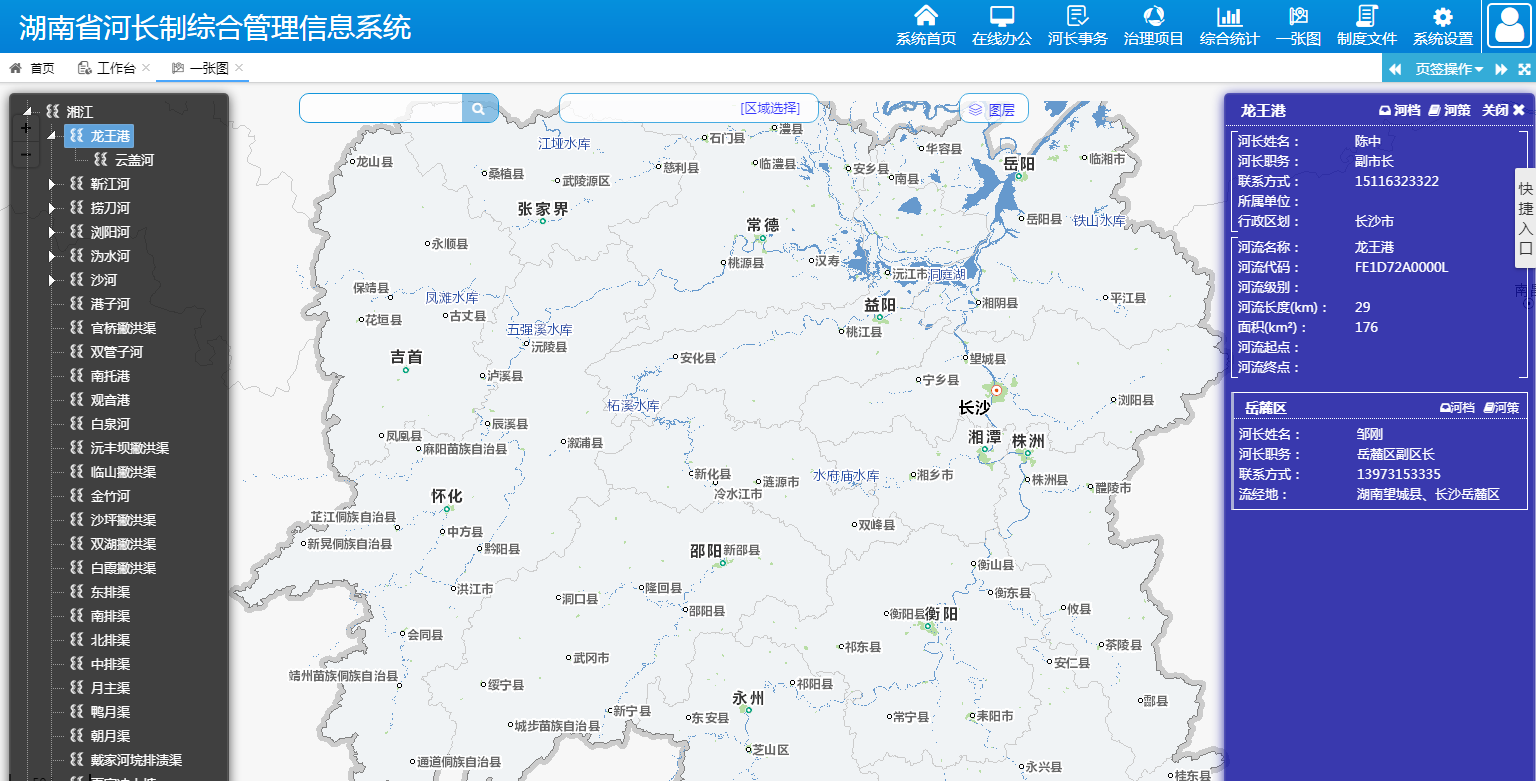Close the 一张图 tab
Image resolution: width=1536 pixels, height=781 pixels.
(240, 68)
